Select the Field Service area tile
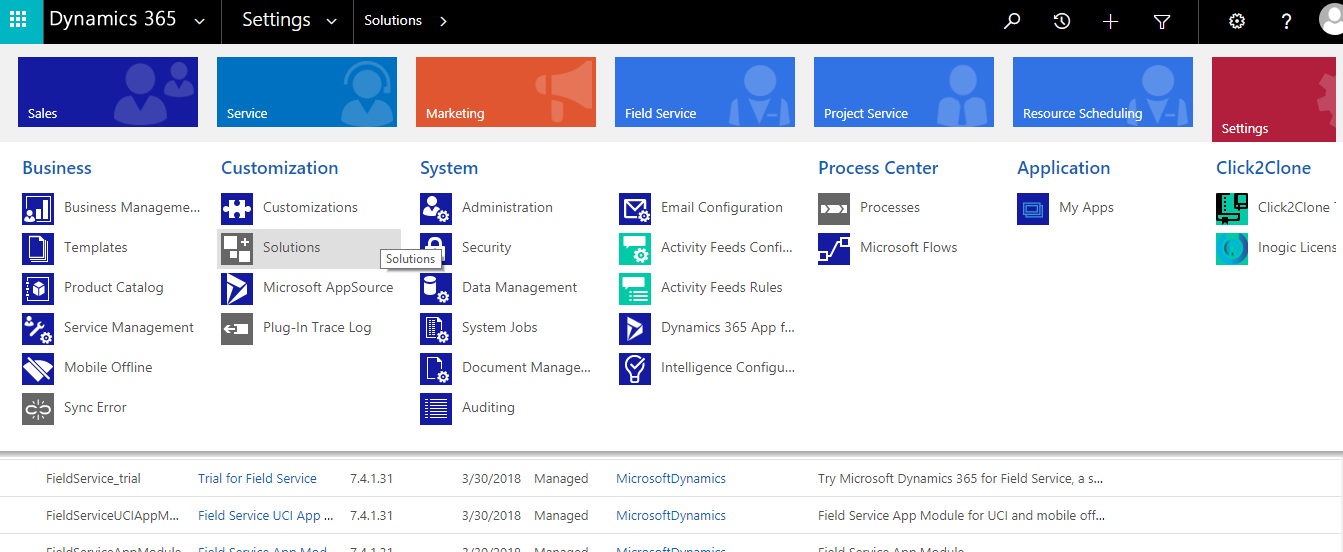The width and height of the screenshot is (1343, 552). pos(705,92)
